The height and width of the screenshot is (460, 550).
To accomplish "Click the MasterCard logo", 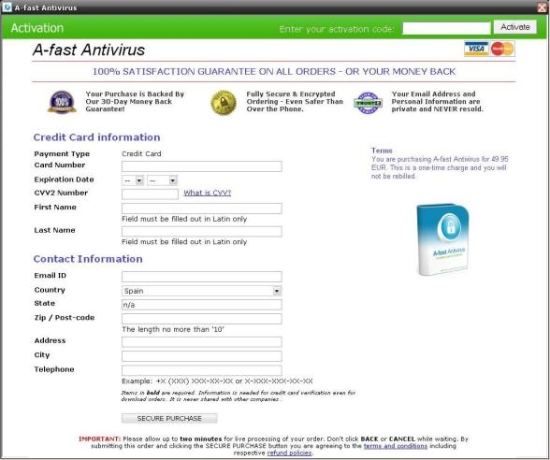I will tap(503, 49).
